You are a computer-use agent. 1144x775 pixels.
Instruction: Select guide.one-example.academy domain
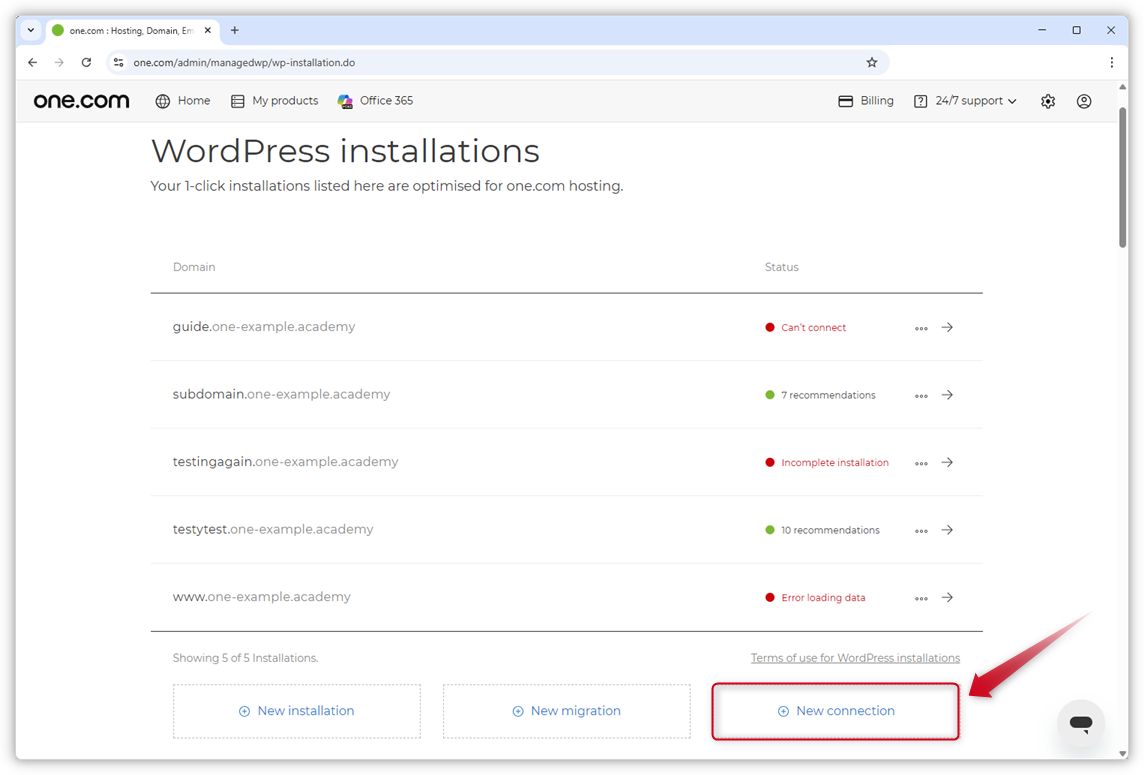point(264,327)
